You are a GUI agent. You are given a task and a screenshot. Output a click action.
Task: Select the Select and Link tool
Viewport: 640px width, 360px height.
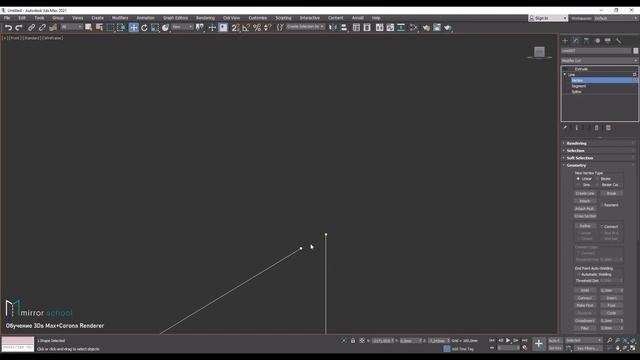31,28
